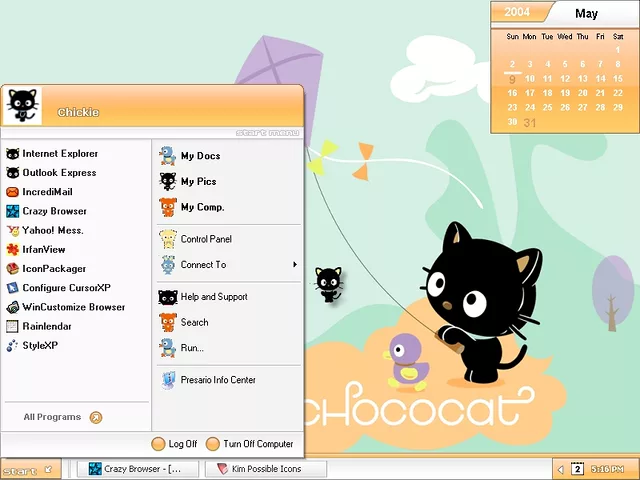Select My Docs menu text
The height and width of the screenshot is (480, 640).
200,156
